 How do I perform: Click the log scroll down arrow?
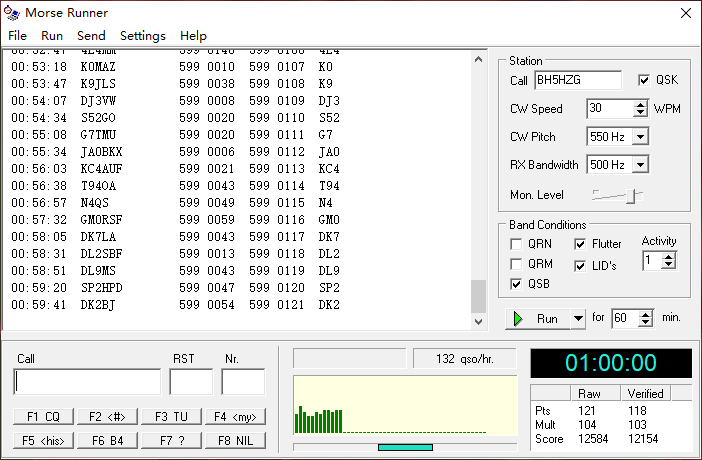[x=479, y=322]
